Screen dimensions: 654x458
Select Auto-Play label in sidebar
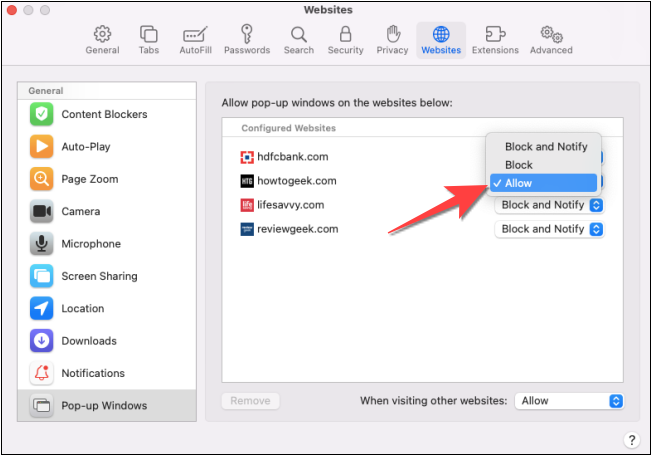tap(86, 147)
